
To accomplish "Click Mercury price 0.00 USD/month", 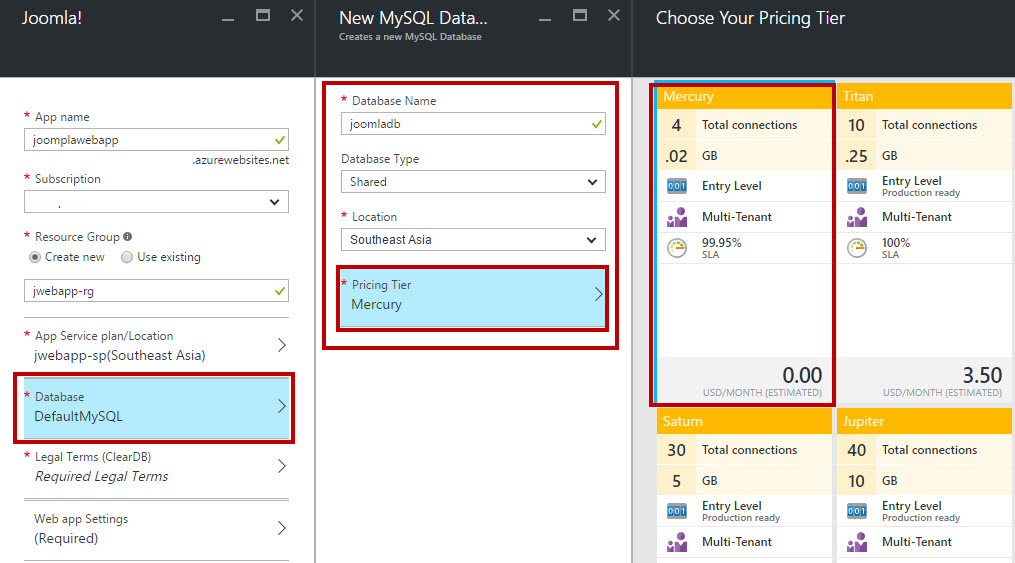I will [x=762, y=382].
